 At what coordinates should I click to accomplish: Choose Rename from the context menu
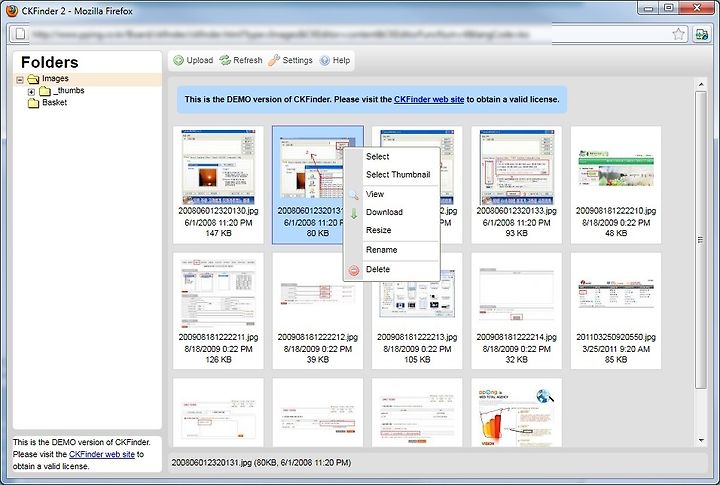(x=381, y=250)
